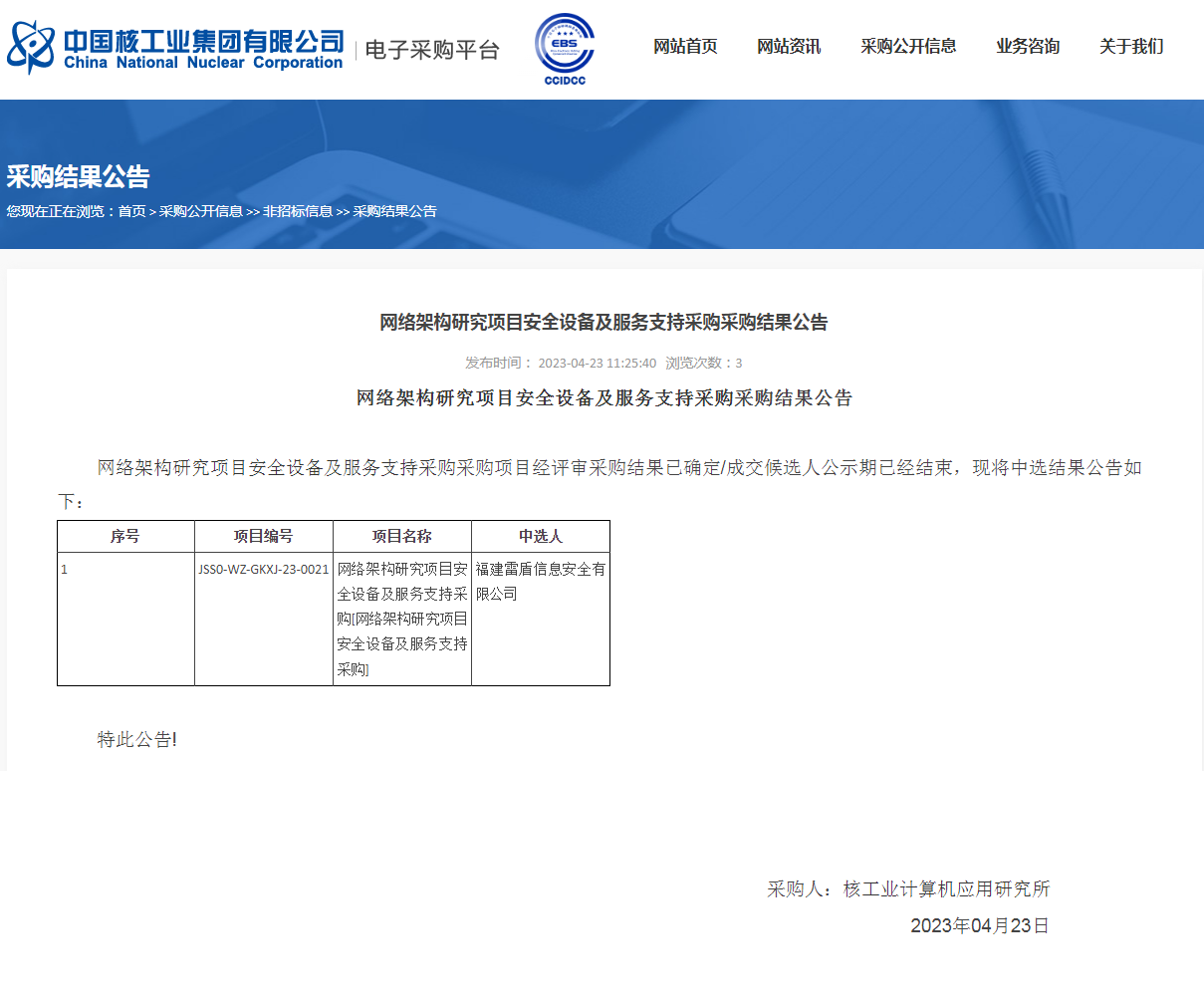
Task: Click the 电子采购平台 title text
Action: (432, 50)
